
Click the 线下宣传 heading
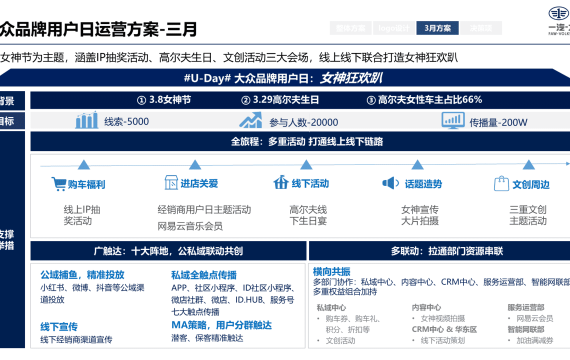point(59,327)
